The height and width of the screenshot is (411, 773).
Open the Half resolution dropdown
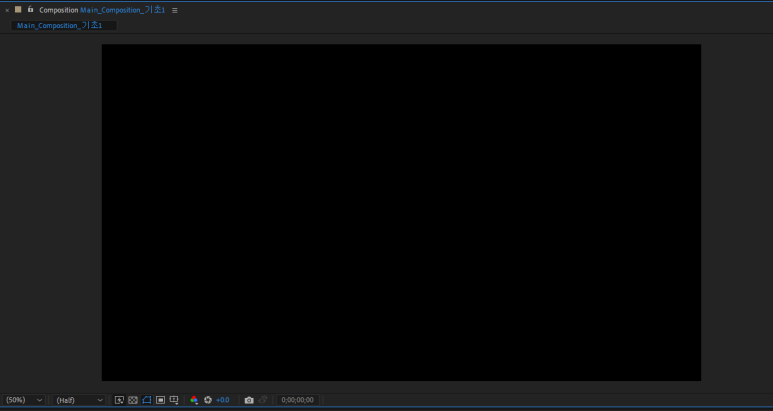[79, 400]
